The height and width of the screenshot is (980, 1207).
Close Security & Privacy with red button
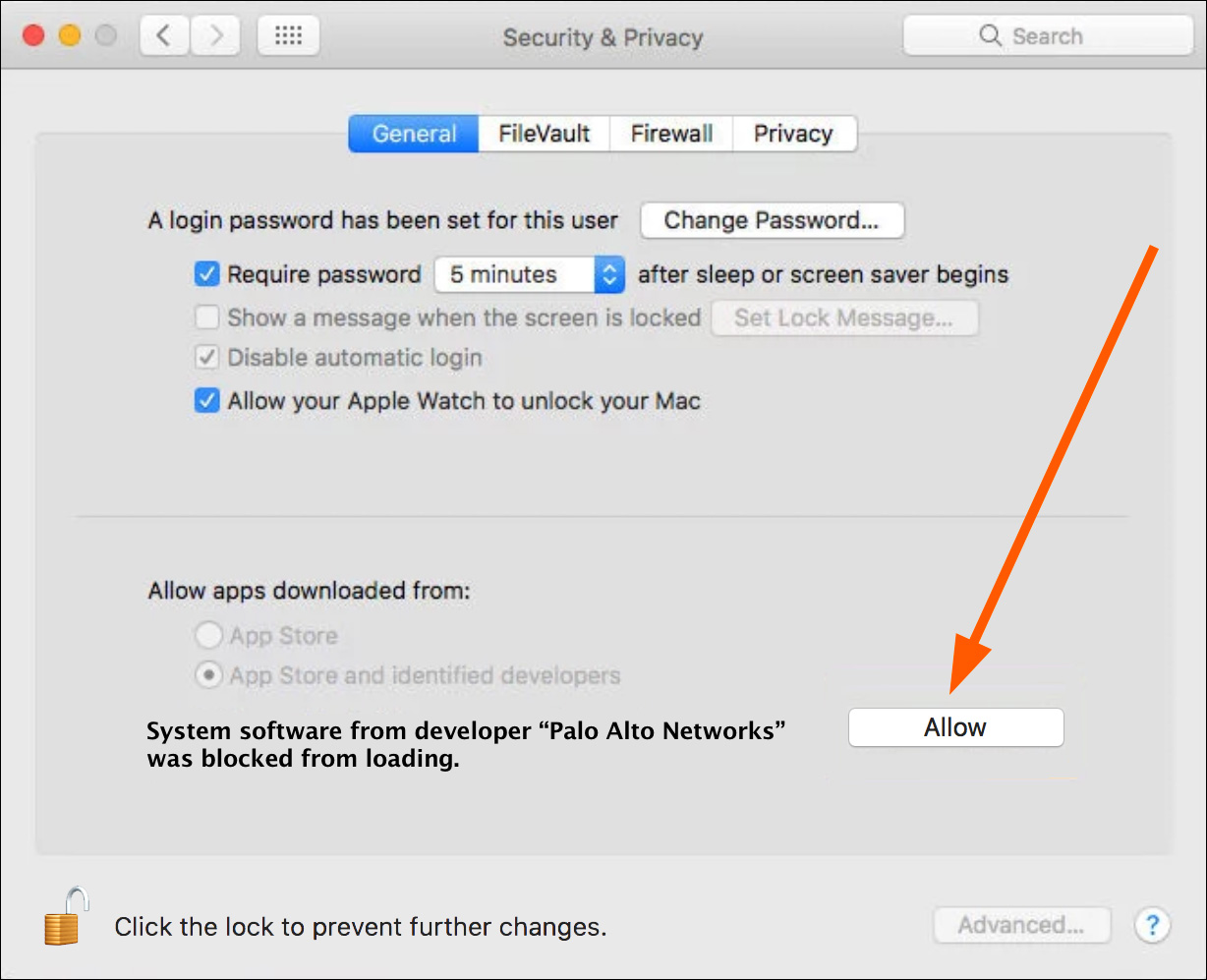point(33,36)
